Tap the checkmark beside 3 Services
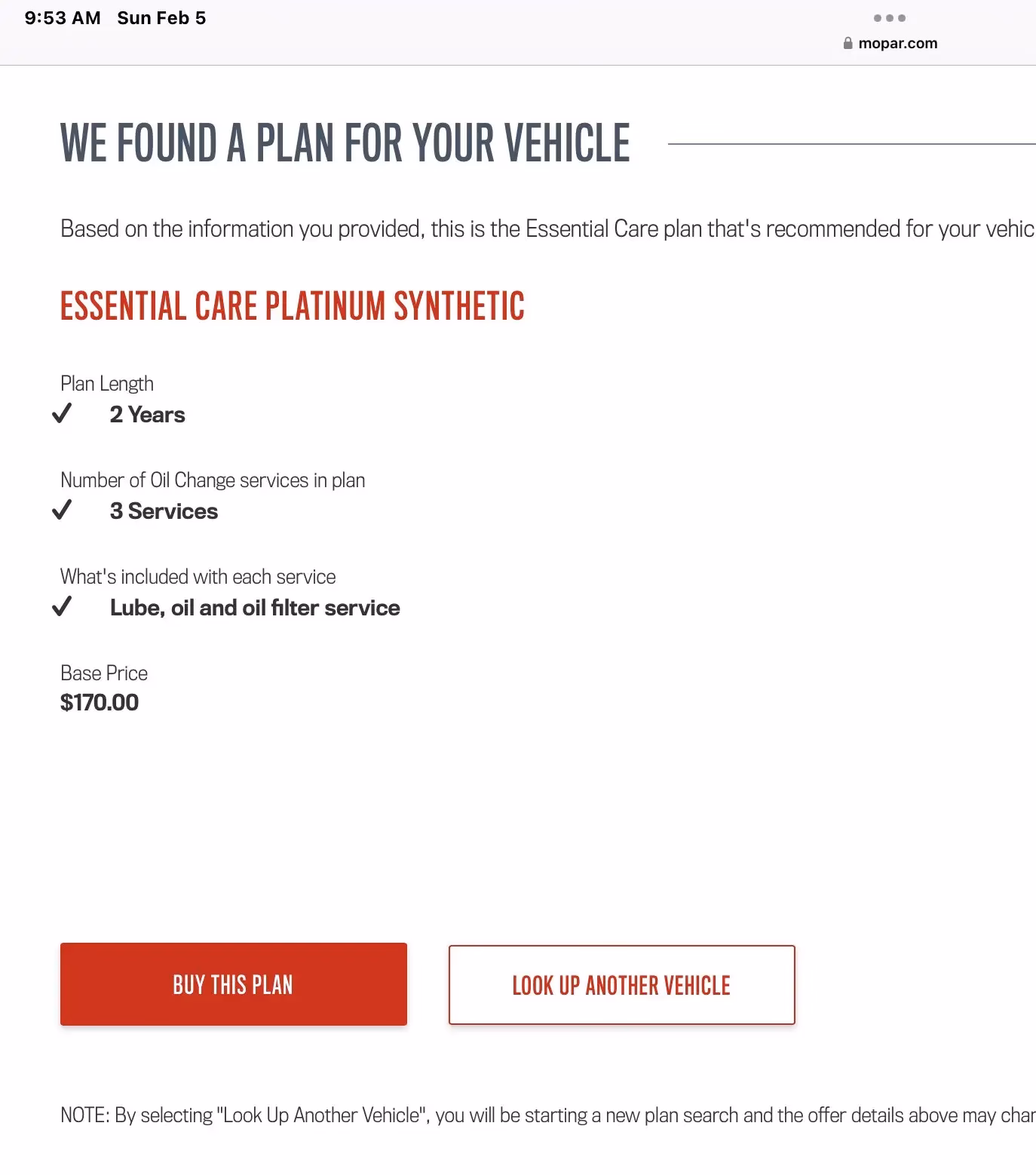Viewport: 1036px width, 1175px height. coord(64,510)
